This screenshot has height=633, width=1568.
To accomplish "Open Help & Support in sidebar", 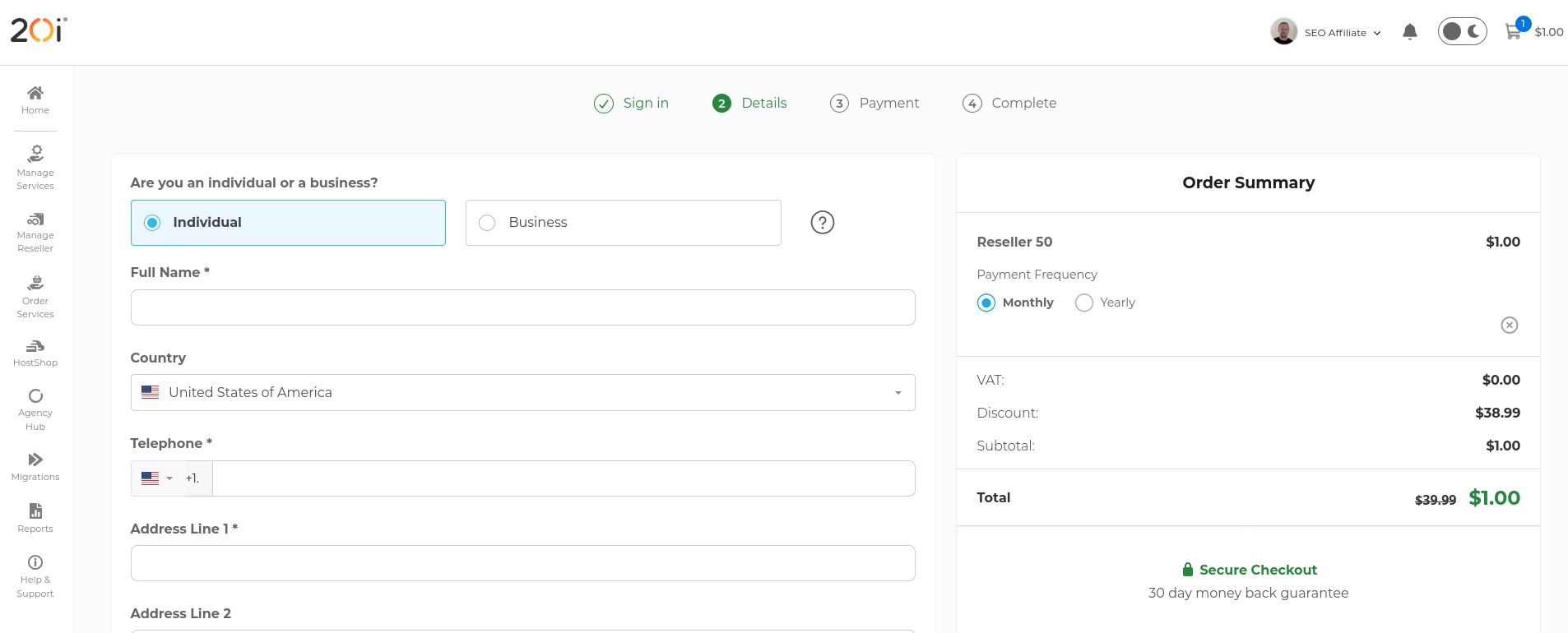I will pos(35,576).
